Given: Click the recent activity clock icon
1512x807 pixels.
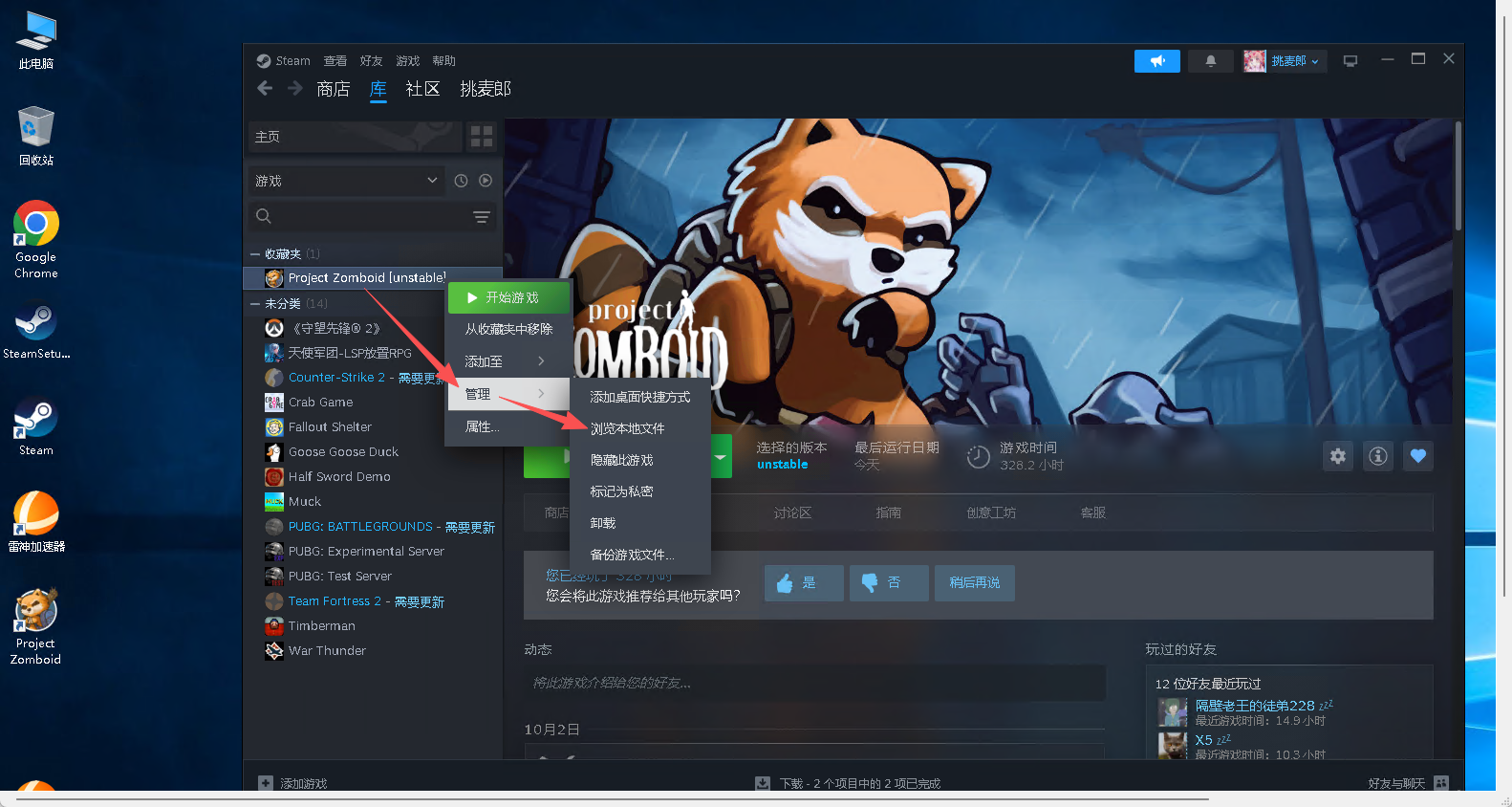Looking at the screenshot, I should tap(461, 181).
